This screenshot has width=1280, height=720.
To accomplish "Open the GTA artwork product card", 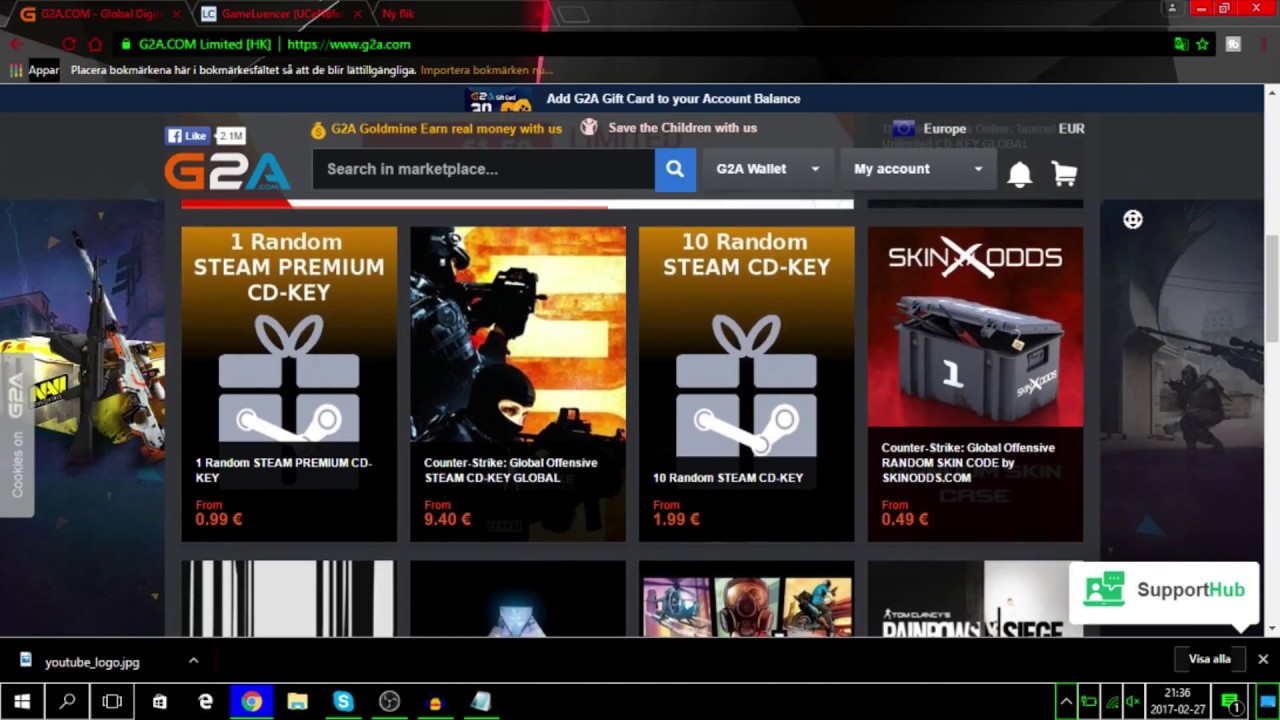I will tap(747, 598).
